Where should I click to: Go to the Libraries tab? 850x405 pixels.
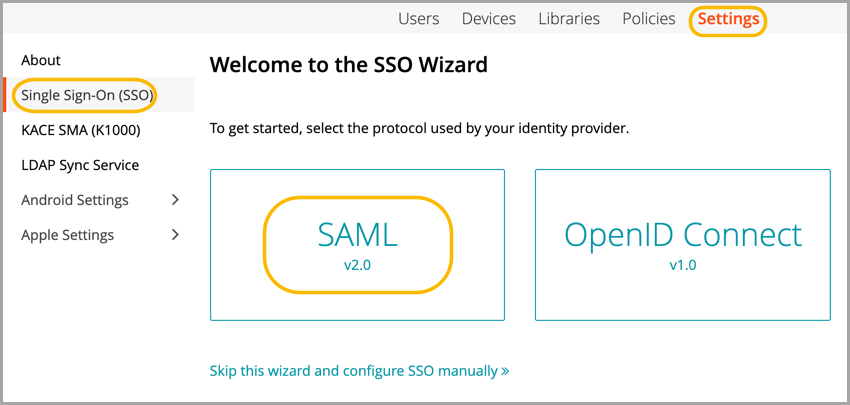point(569,19)
